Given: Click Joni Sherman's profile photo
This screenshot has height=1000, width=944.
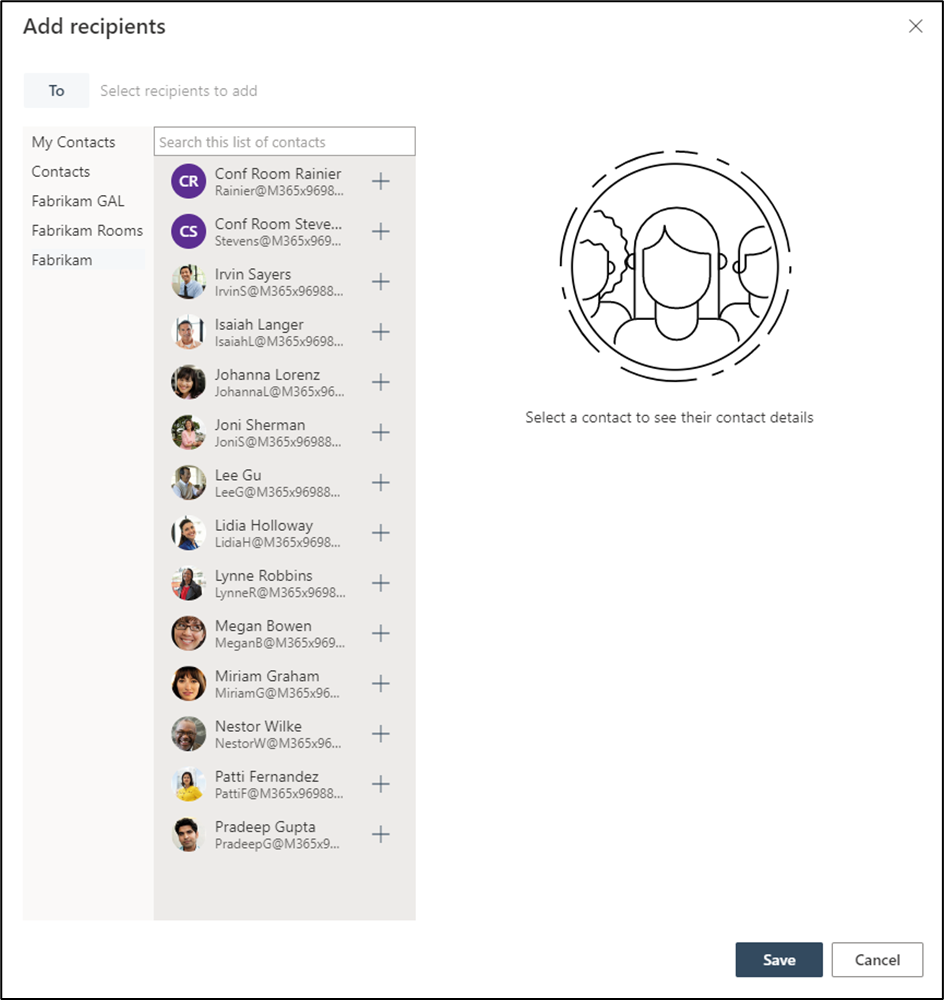Looking at the screenshot, I should (188, 432).
